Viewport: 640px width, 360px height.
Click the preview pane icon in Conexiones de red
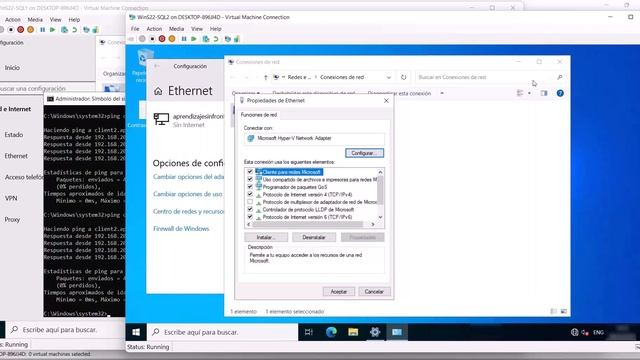click(x=544, y=93)
